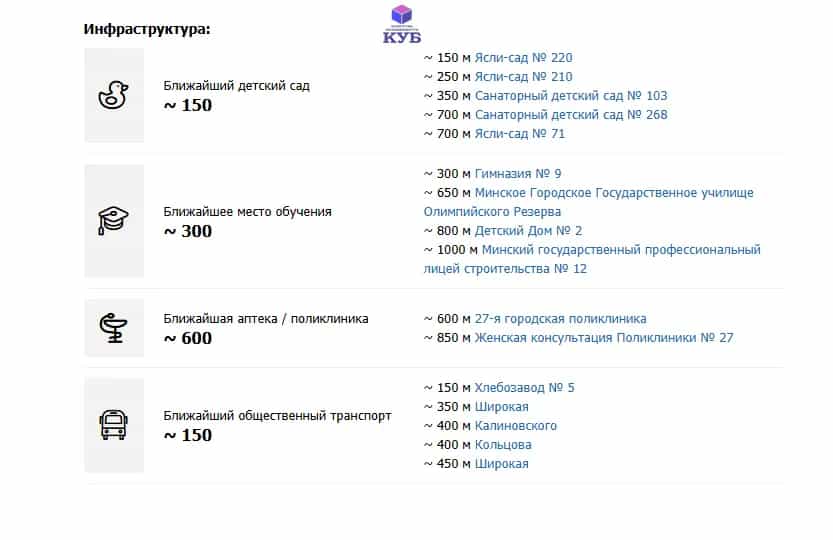Screen dimensions: 833x540
Task: Open Санаторный детский сад № 268 link
Action: coord(571,115)
